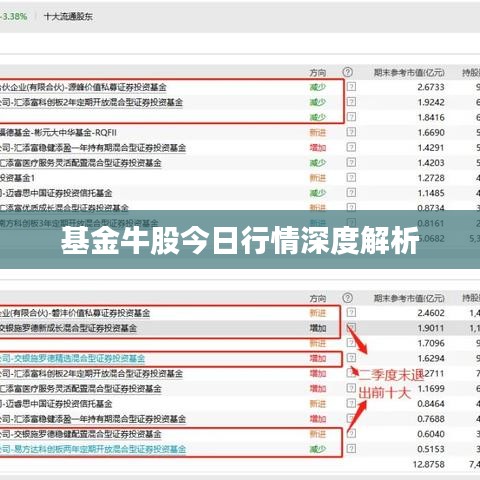Select market value 1.1485 cell

431,193
